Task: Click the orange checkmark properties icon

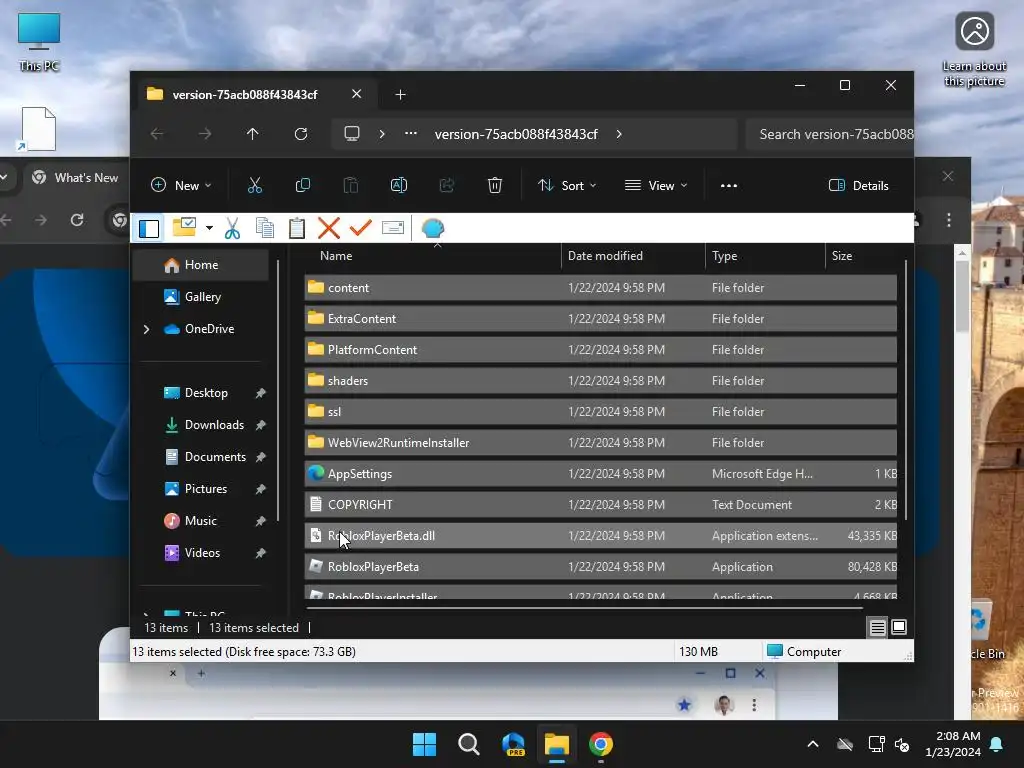Action: (x=360, y=228)
